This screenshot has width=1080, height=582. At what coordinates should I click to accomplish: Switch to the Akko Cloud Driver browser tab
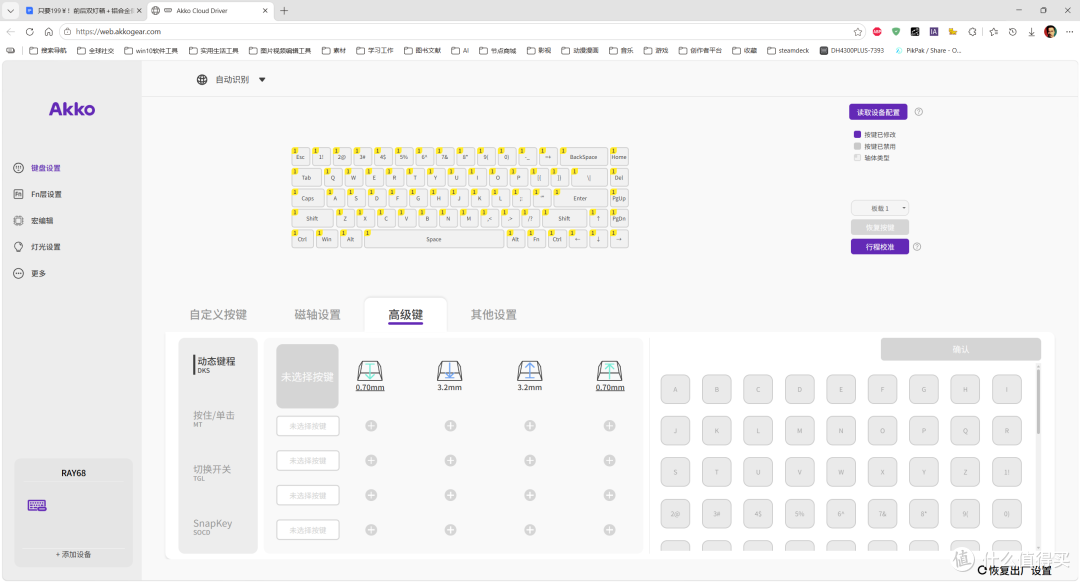[x=209, y=10]
